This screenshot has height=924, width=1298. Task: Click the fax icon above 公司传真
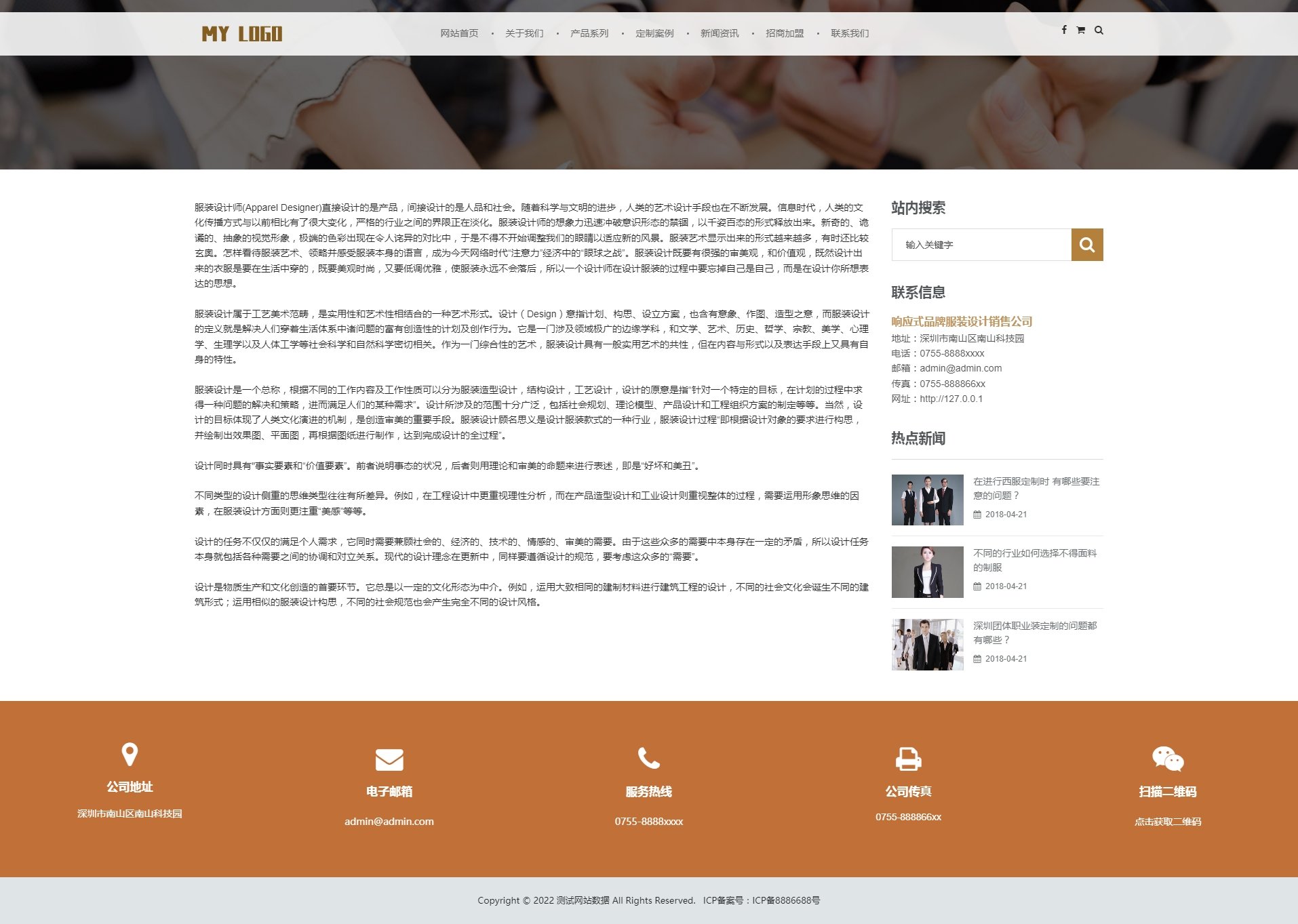pos(909,757)
